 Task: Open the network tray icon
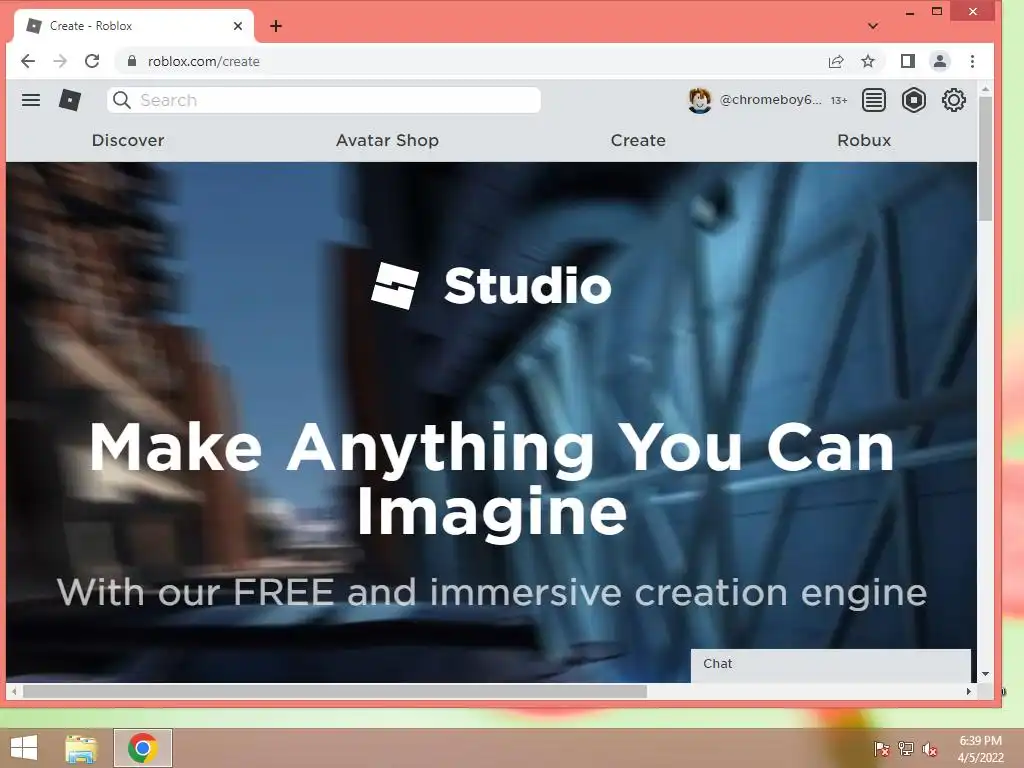pyautogui.click(x=906, y=748)
